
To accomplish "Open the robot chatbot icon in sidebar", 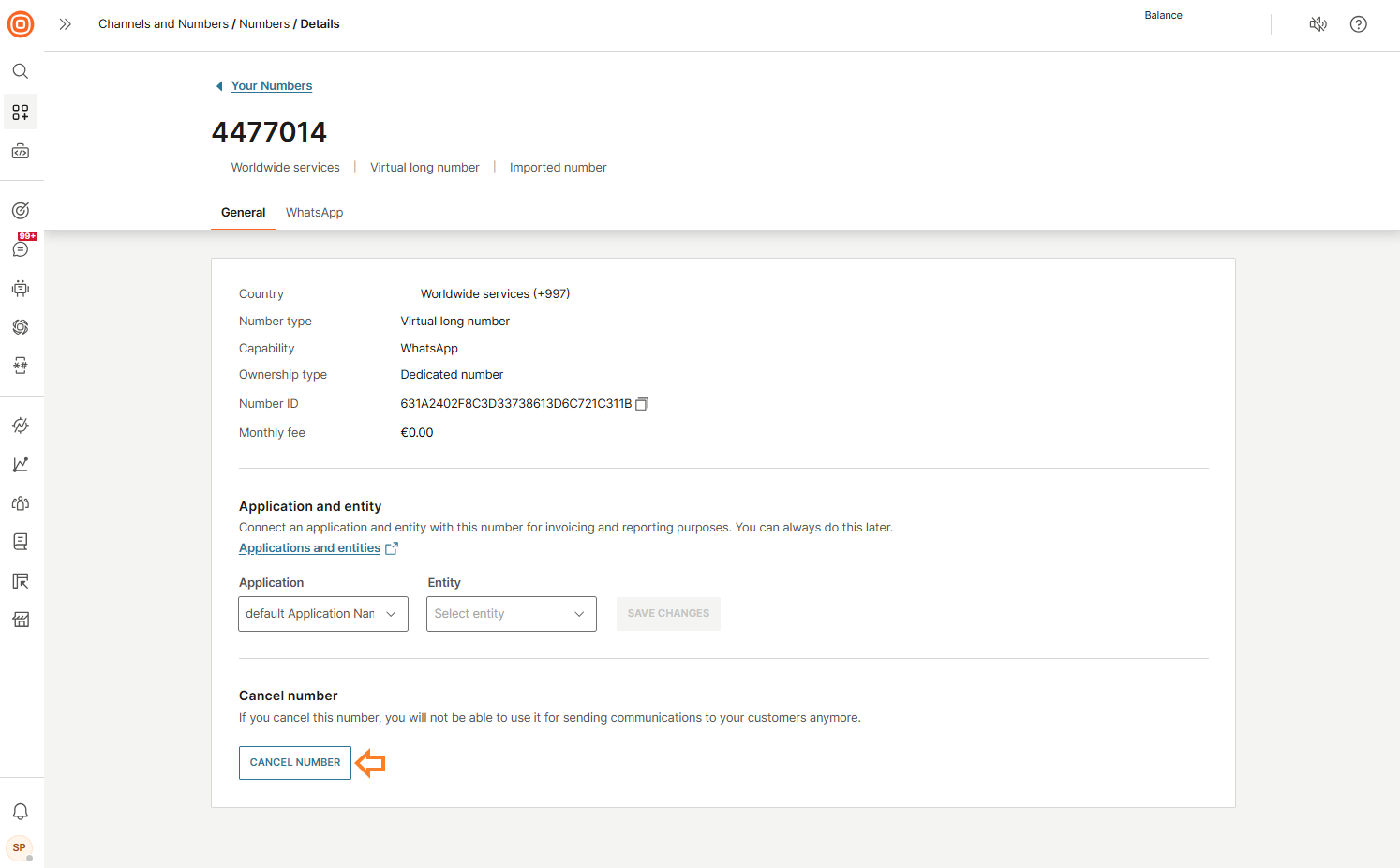I will [x=21, y=289].
